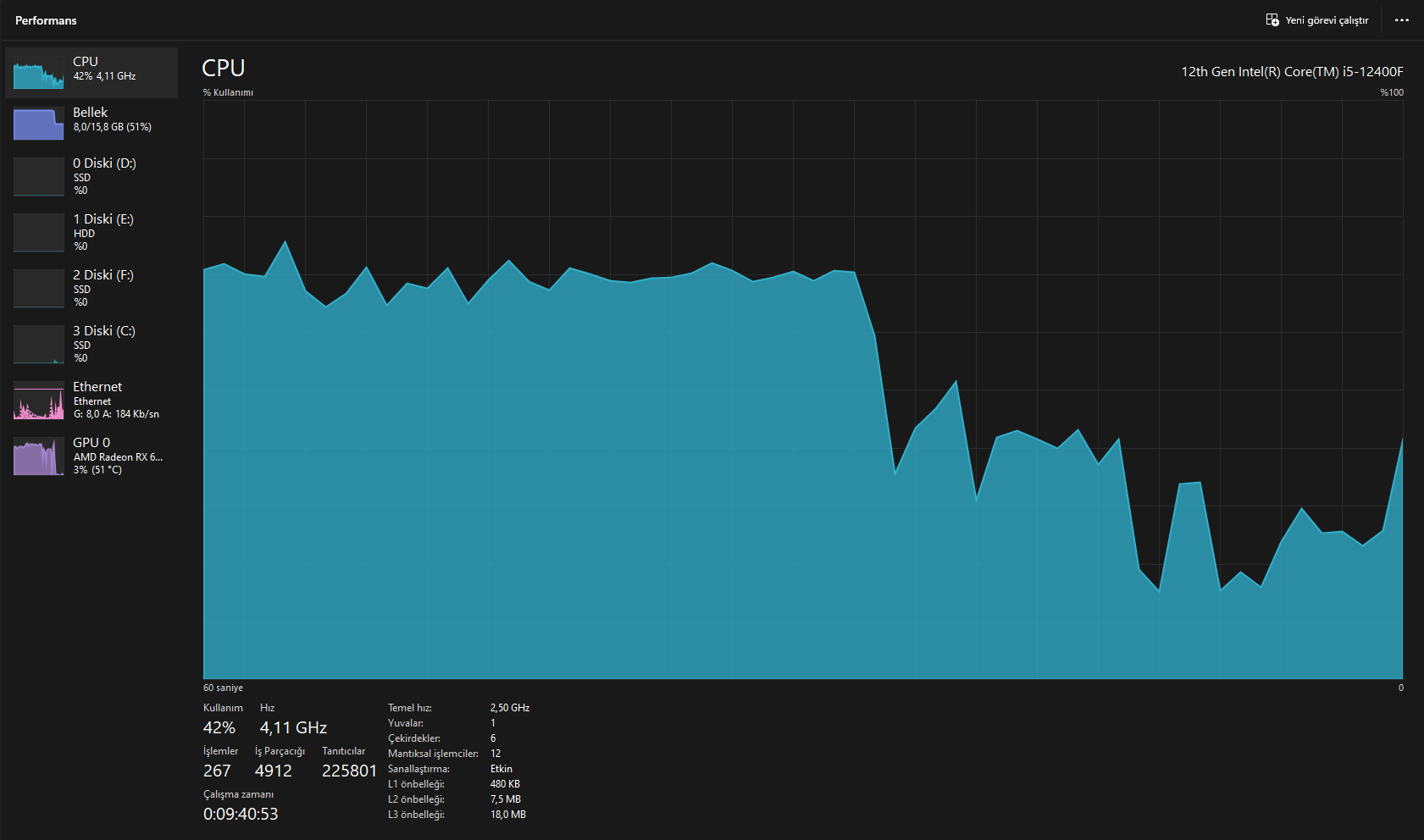The width and height of the screenshot is (1424, 840).
Task: Click the 267 İşlemler count
Action: tap(217, 771)
